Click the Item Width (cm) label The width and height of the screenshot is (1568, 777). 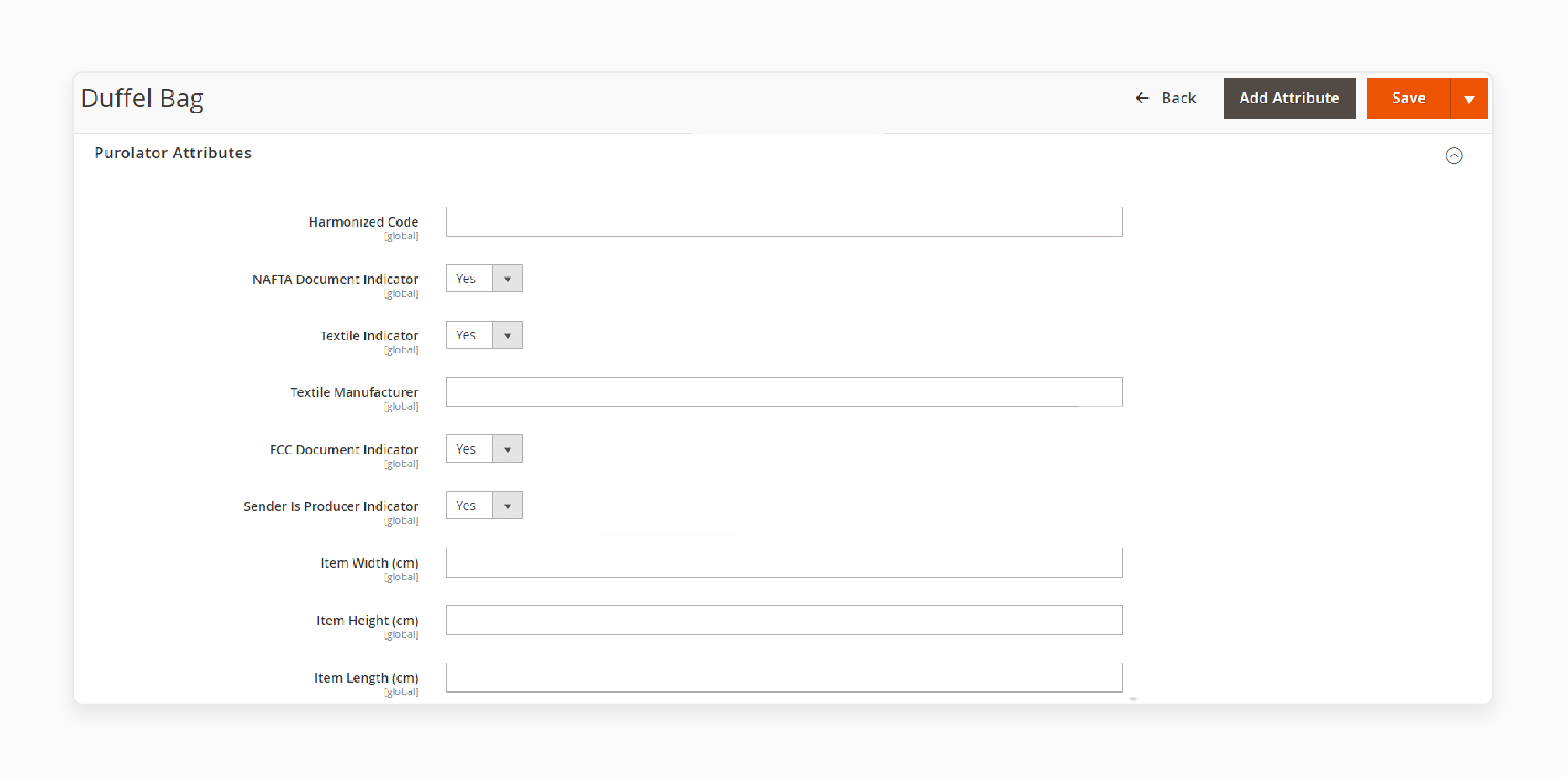(370, 562)
